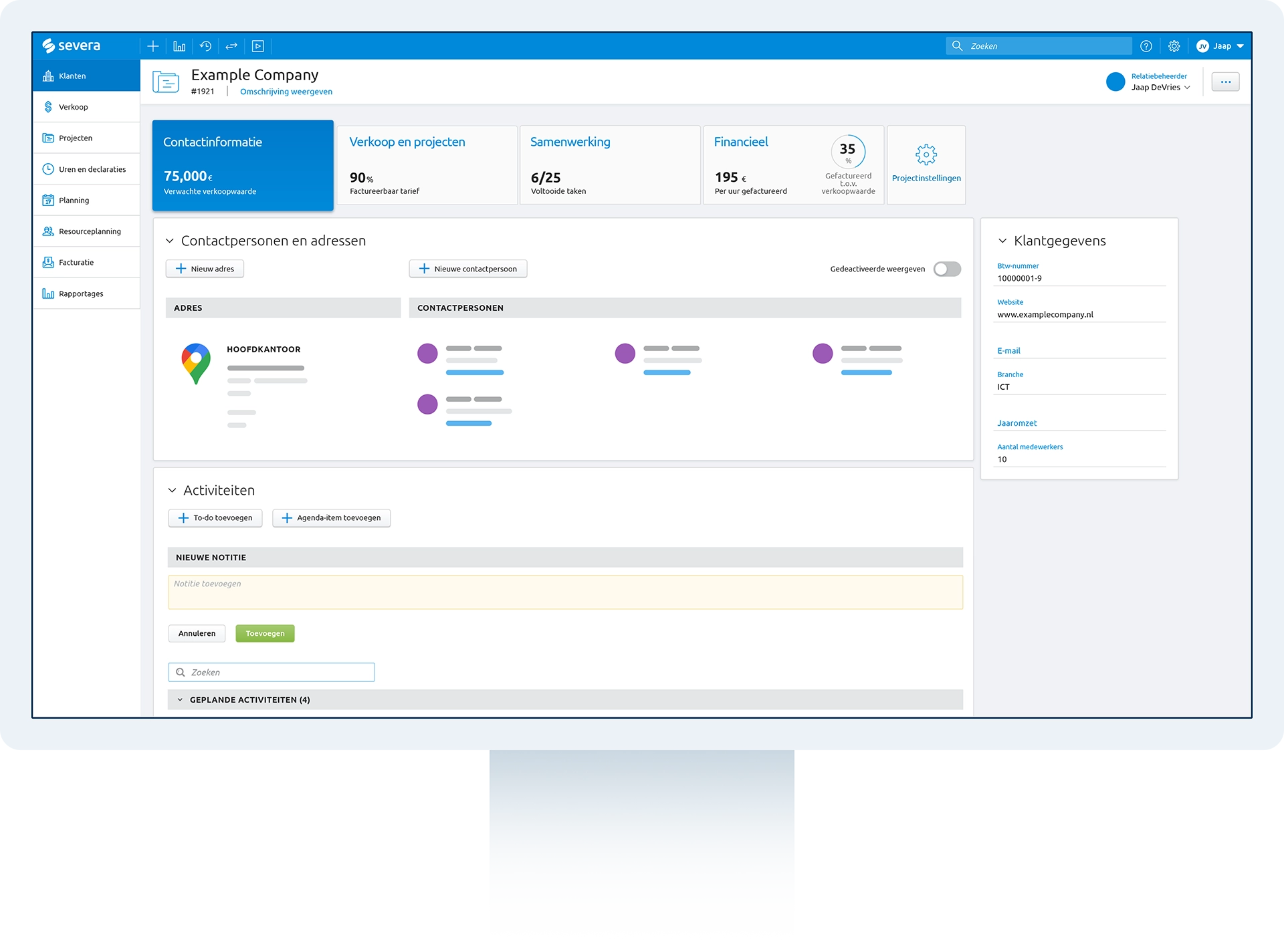Toggle Gedeactiveerde weergeven switch
1284x952 pixels.
click(x=947, y=269)
